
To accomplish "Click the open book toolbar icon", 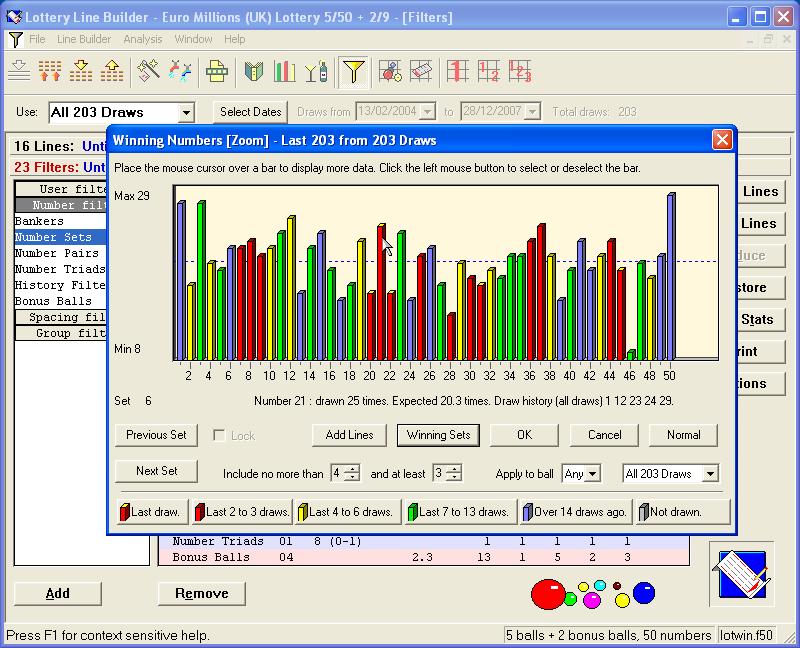I will [x=254, y=71].
